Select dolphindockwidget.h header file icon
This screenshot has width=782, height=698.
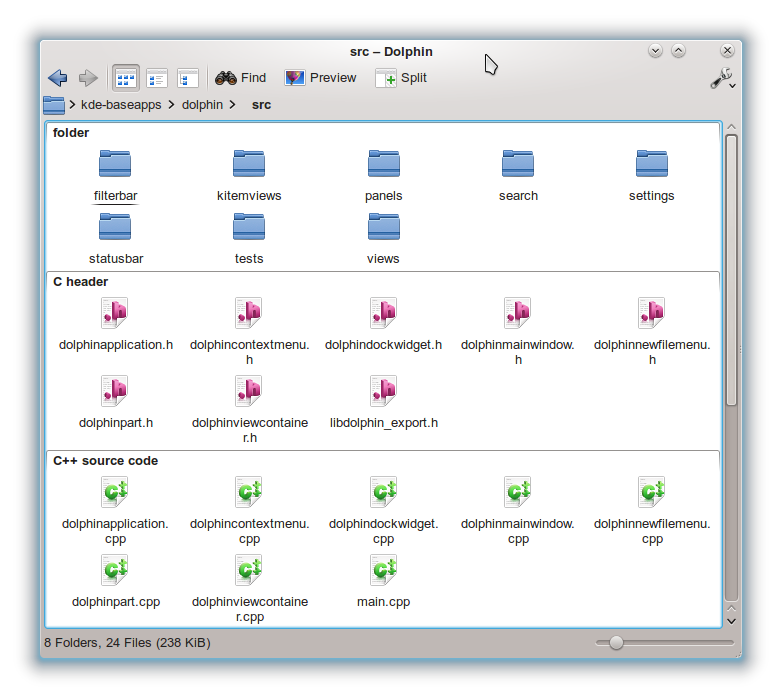tap(384, 313)
